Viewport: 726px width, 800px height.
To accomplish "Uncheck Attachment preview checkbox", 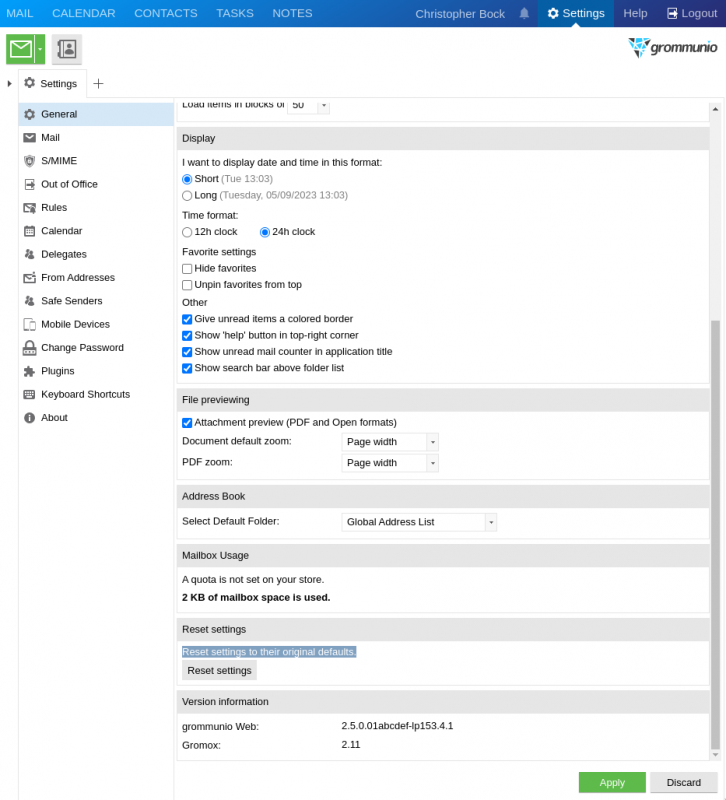I will (187, 423).
